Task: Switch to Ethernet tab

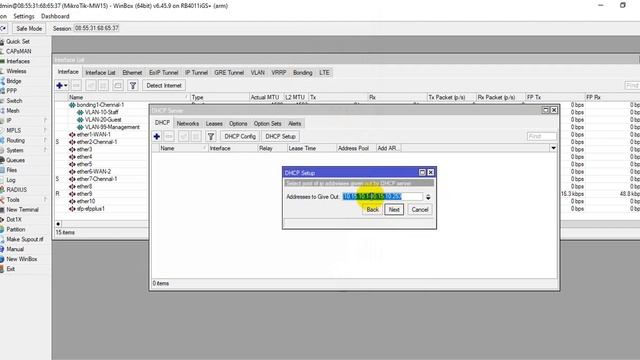Action: coord(132,73)
